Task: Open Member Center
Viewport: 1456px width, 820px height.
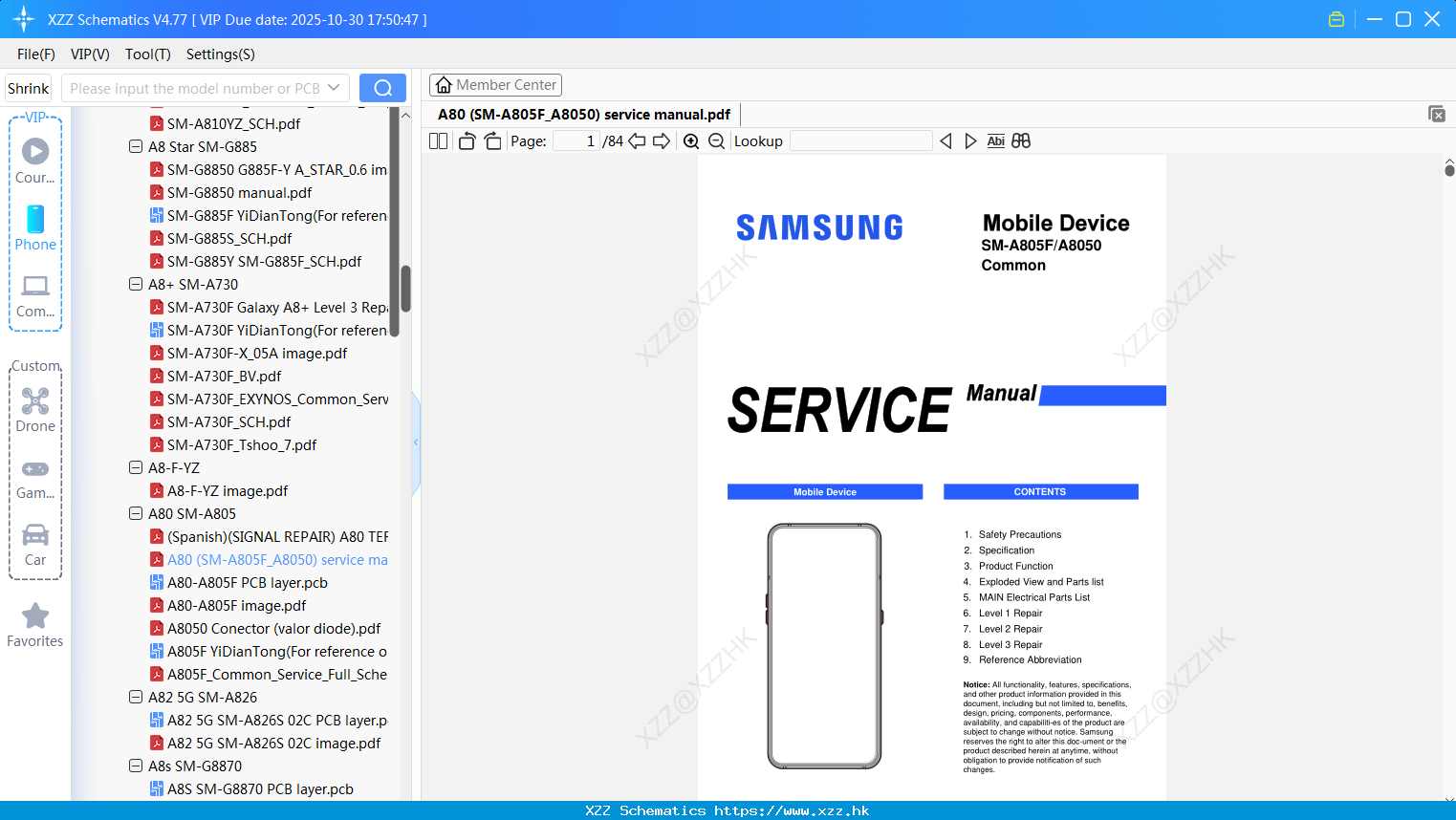Action: [x=495, y=85]
